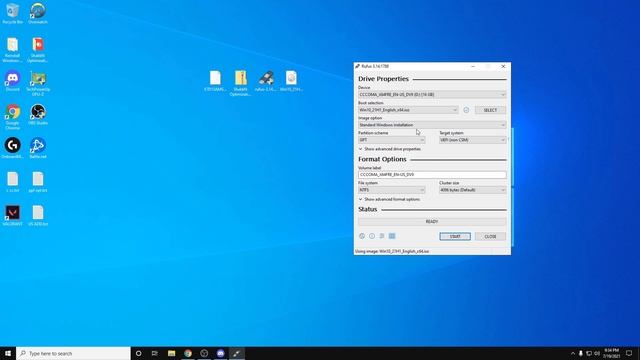Open Task View on taskbar
Image resolution: width=640 pixels, height=360 pixels.
[x=155, y=353]
